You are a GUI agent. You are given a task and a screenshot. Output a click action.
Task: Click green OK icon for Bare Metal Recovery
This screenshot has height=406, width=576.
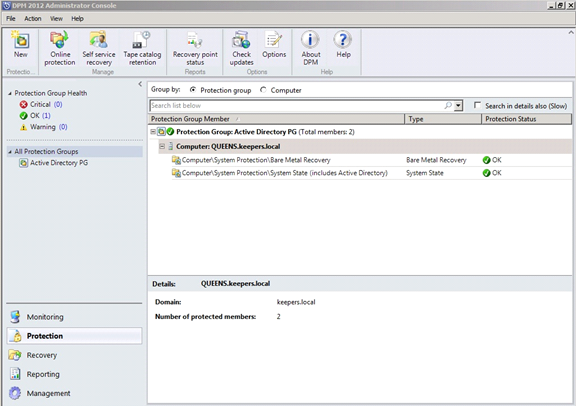point(486,160)
